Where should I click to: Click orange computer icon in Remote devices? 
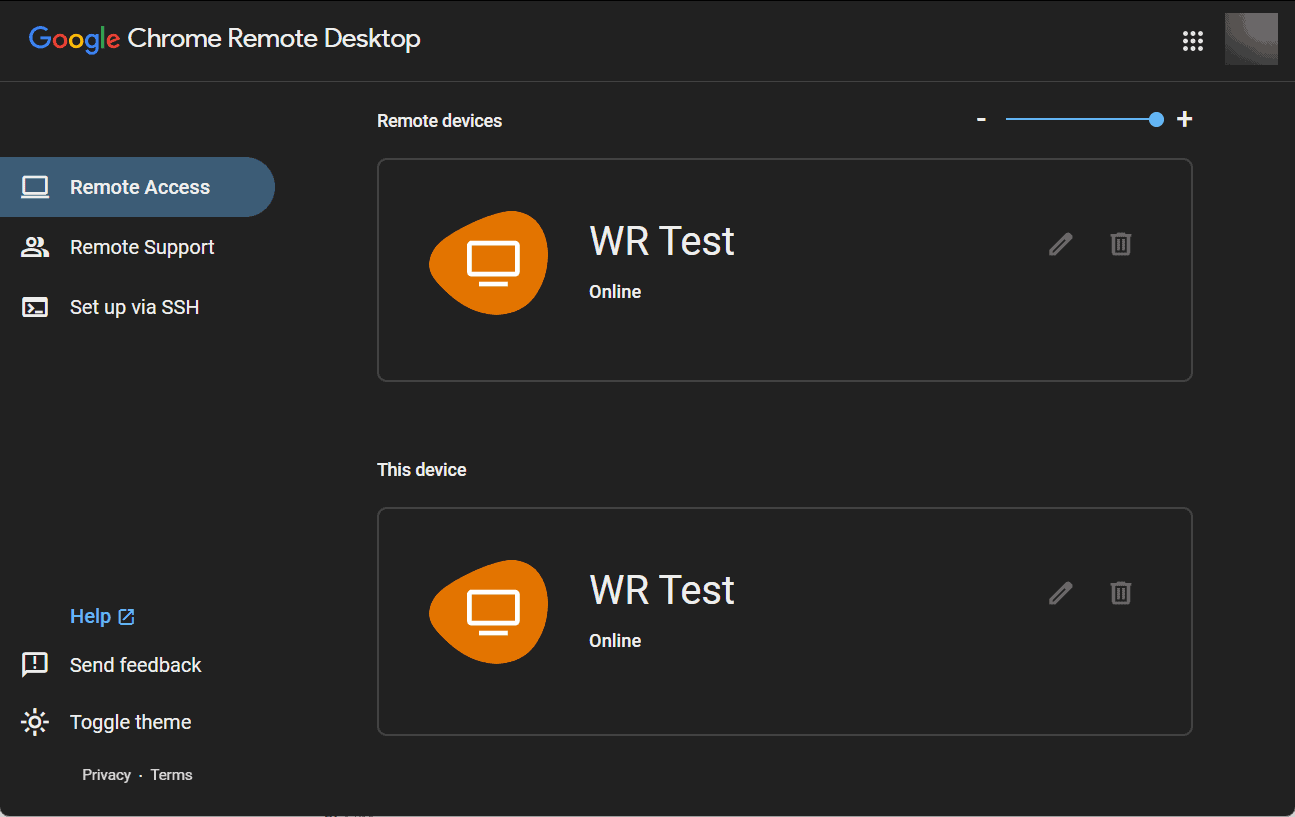(x=489, y=263)
